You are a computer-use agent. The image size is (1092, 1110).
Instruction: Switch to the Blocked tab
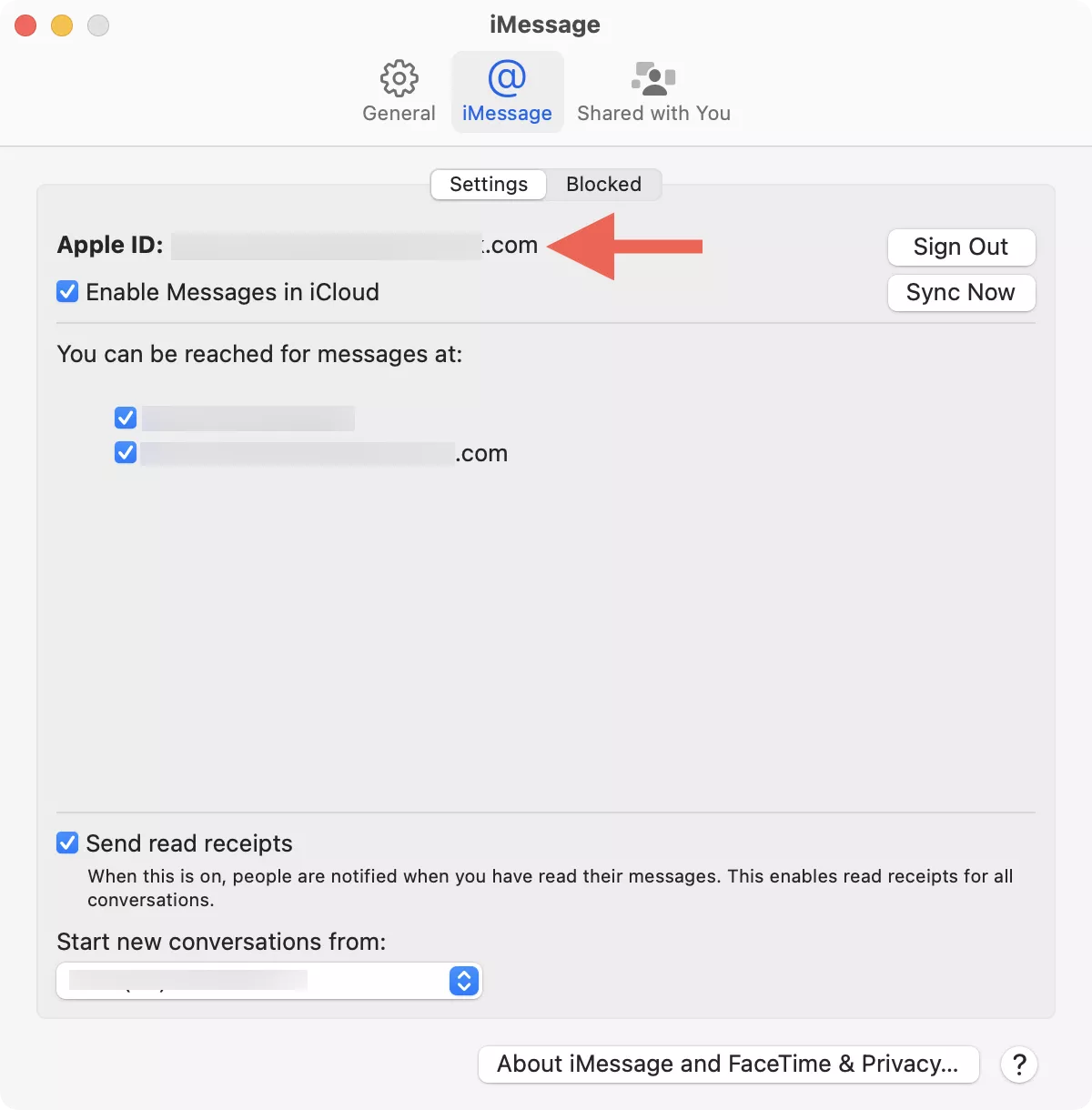pos(603,185)
